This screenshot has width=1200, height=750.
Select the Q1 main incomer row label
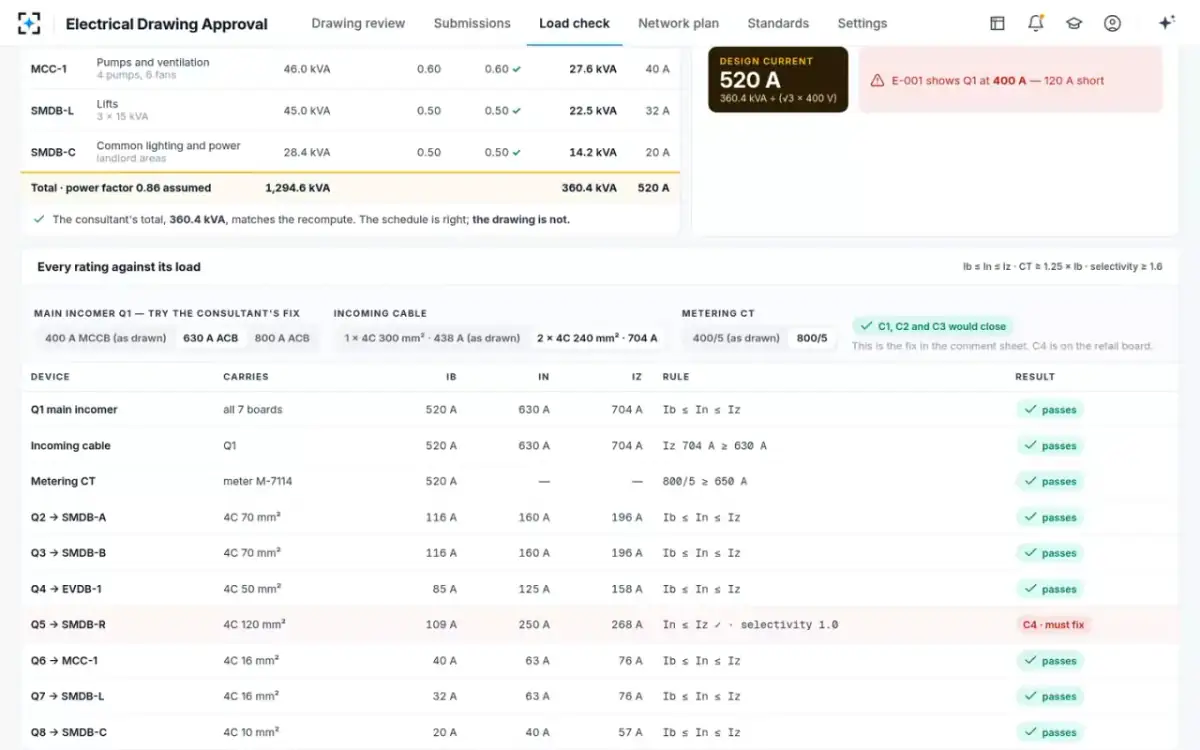click(74, 410)
